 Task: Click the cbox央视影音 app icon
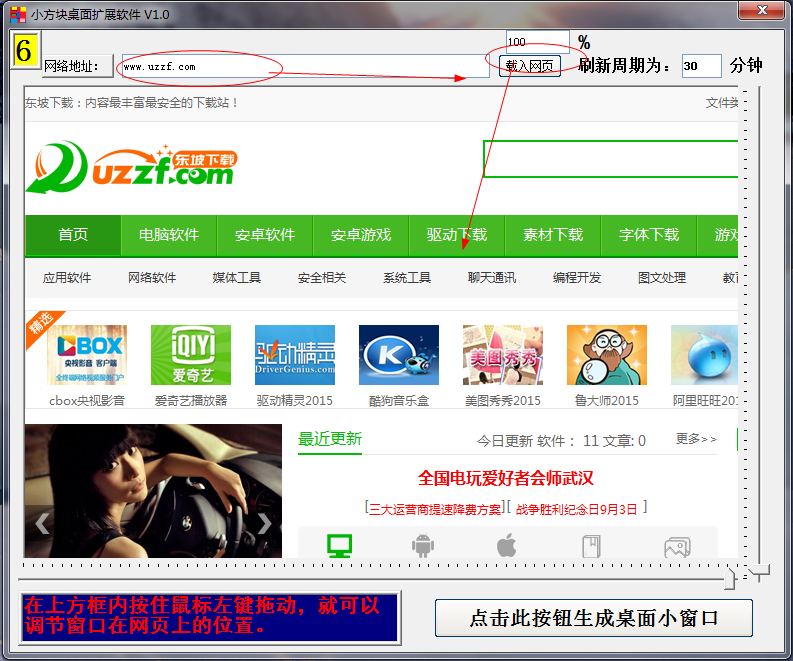[87, 355]
